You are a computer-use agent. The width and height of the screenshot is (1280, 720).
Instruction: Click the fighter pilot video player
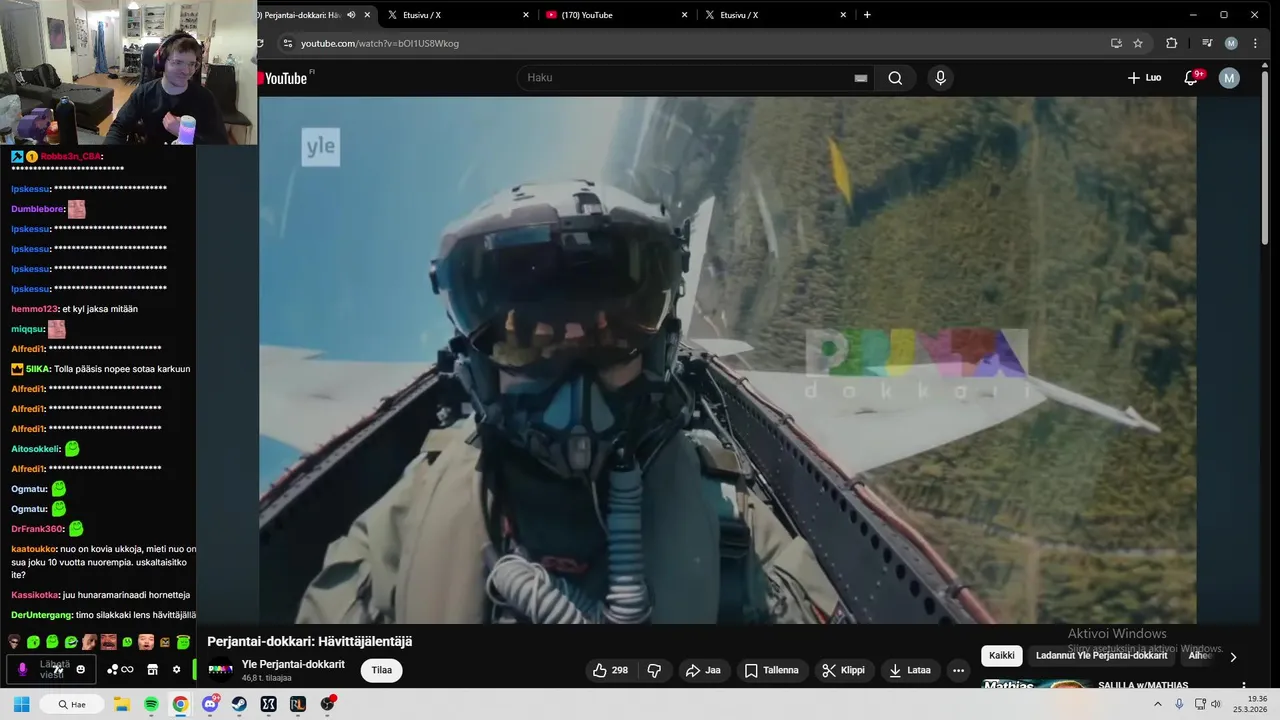click(x=727, y=360)
